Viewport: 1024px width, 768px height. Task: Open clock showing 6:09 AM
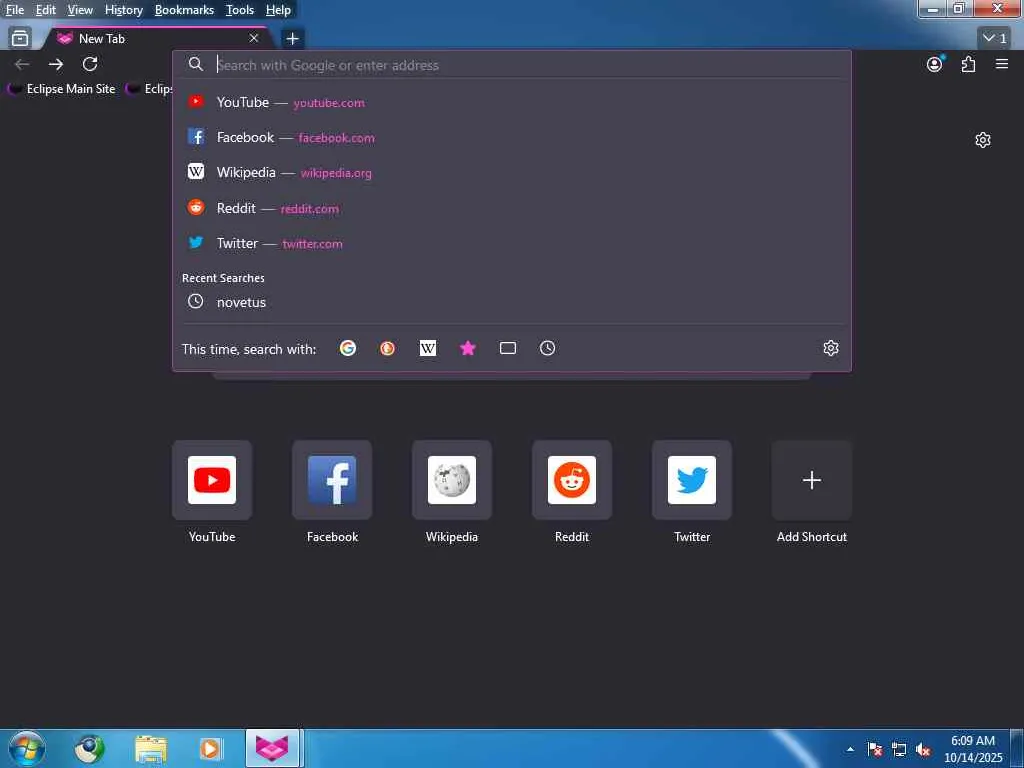pyautogui.click(x=972, y=748)
